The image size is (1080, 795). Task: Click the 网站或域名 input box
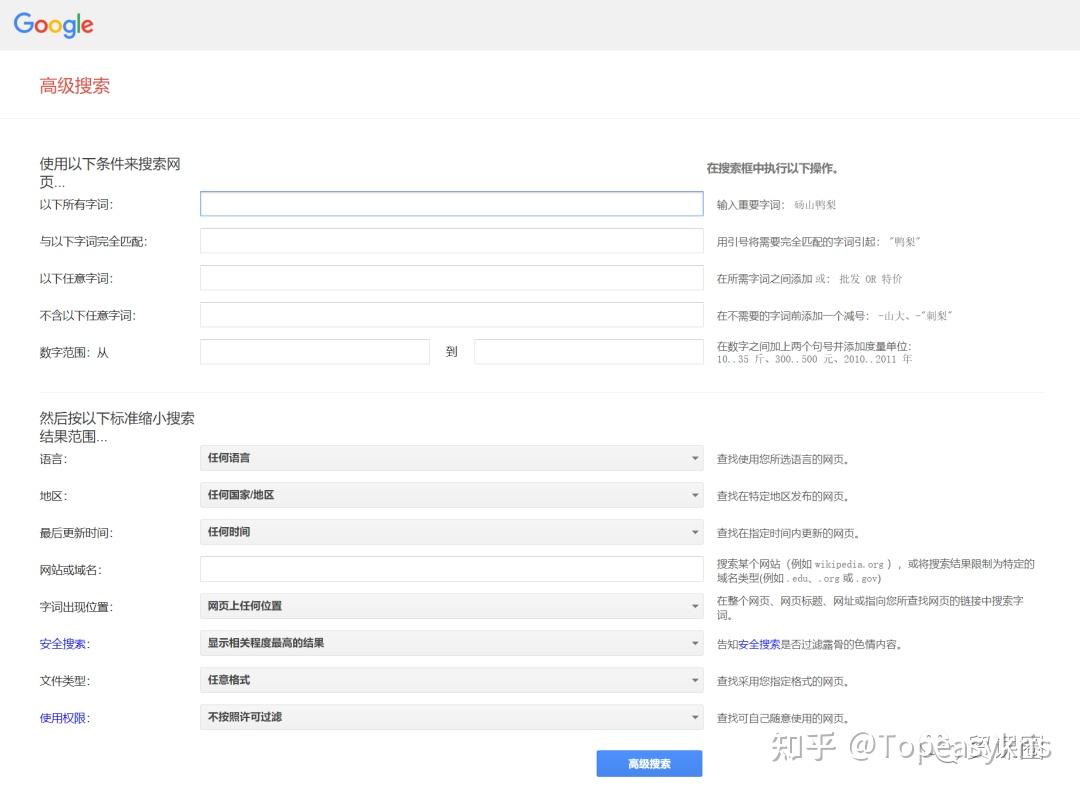coord(450,568)
